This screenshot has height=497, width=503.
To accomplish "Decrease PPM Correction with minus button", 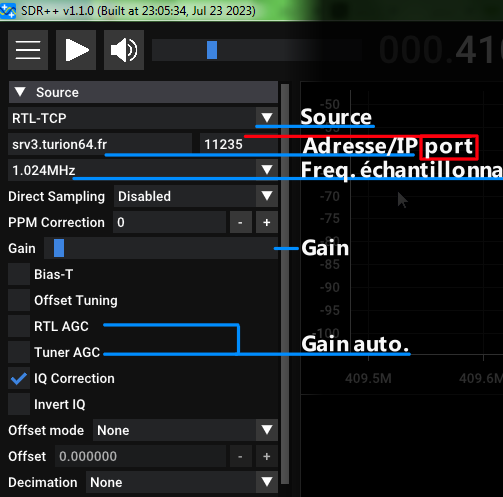I will coord(241,222).
